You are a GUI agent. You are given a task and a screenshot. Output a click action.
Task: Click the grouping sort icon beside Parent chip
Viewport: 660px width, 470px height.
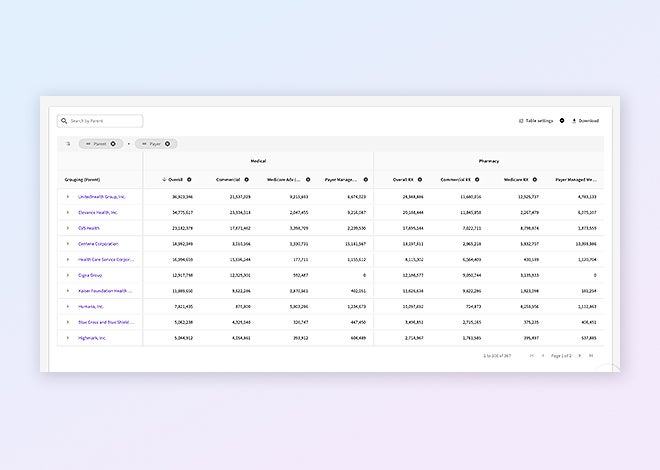(68, 144)
